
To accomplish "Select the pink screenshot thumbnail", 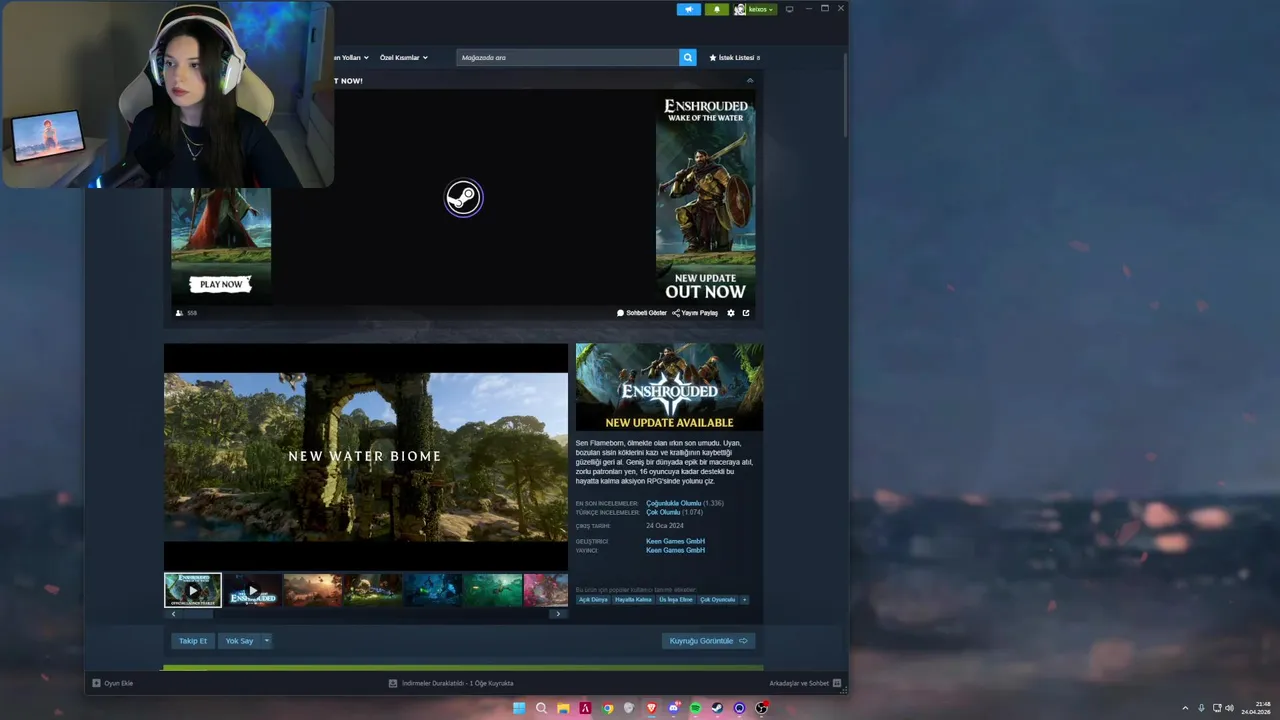I will click(x=546, y=590).
